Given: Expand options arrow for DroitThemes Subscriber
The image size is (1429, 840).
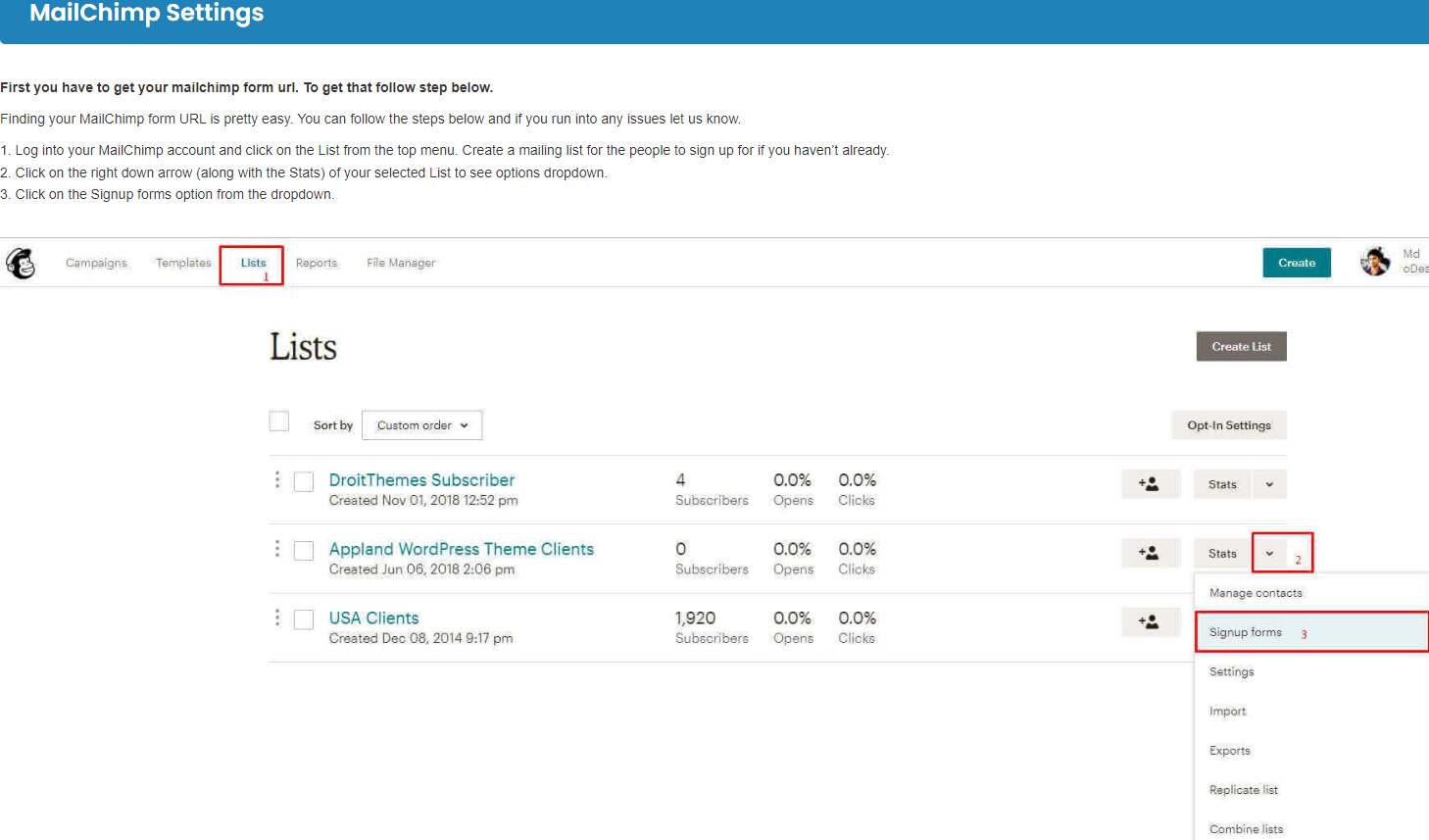Looking at the screenshot, I should (x=1269, y=484).
